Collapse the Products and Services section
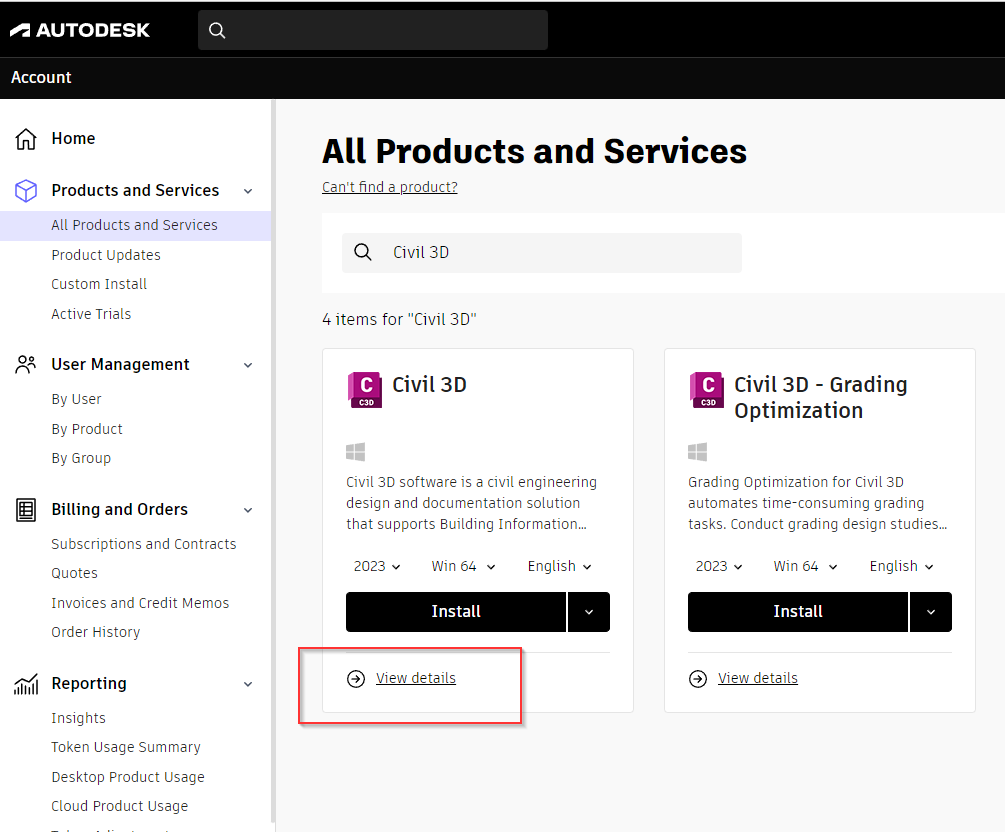 (248, 191)
